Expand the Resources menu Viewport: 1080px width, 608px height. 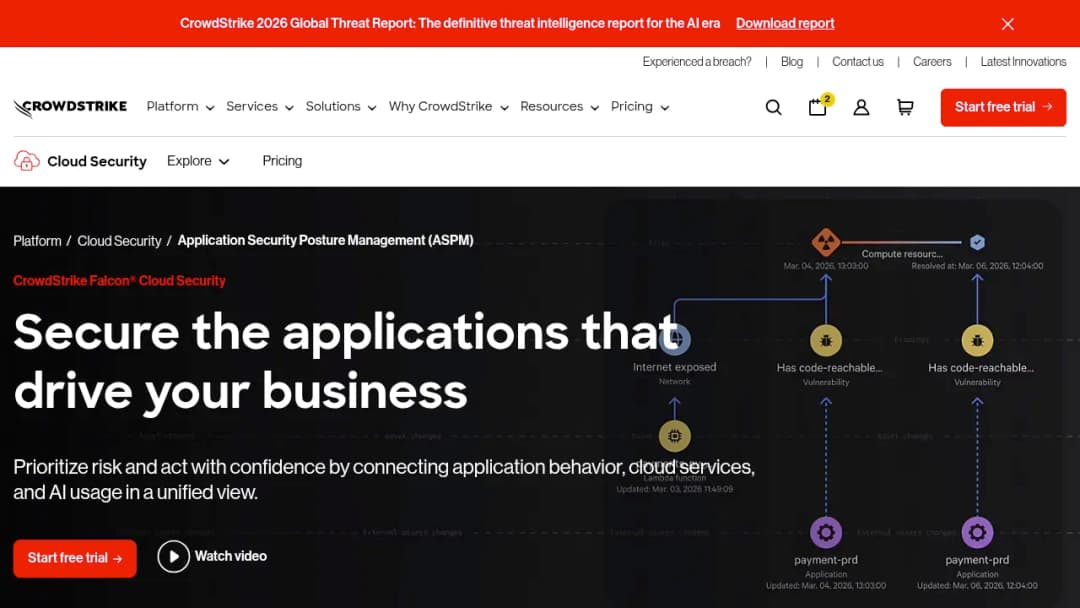point(559,107)
